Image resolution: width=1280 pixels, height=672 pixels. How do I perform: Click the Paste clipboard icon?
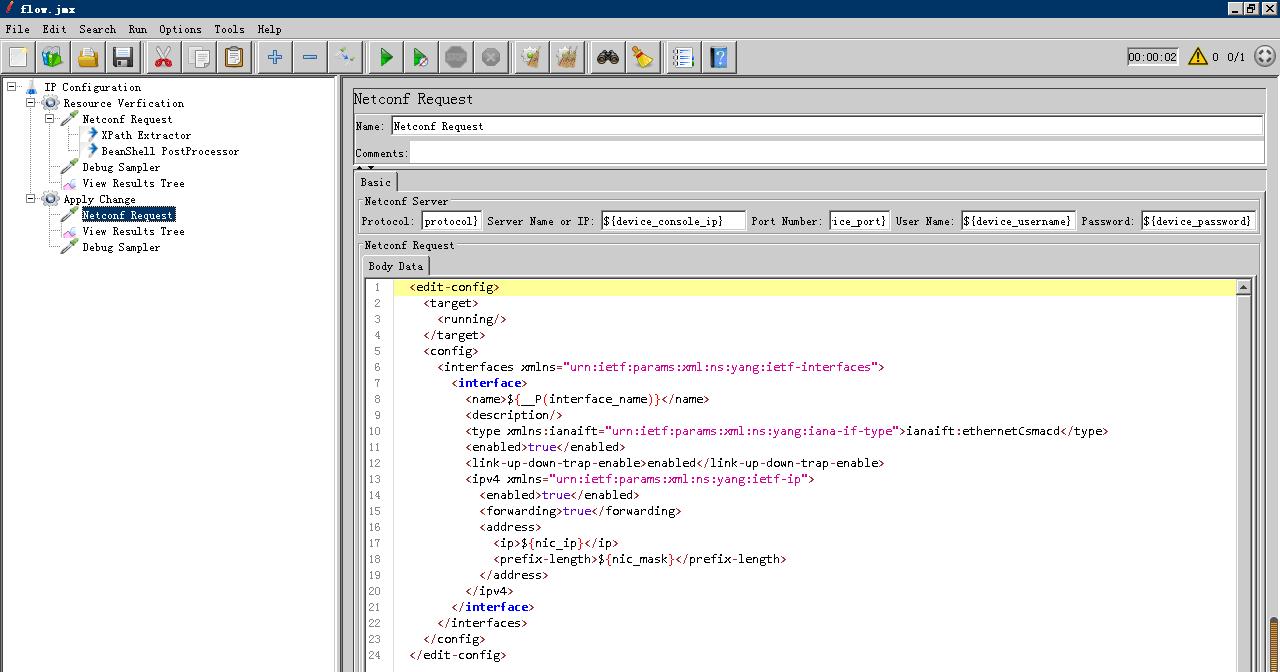click(234, 57)
